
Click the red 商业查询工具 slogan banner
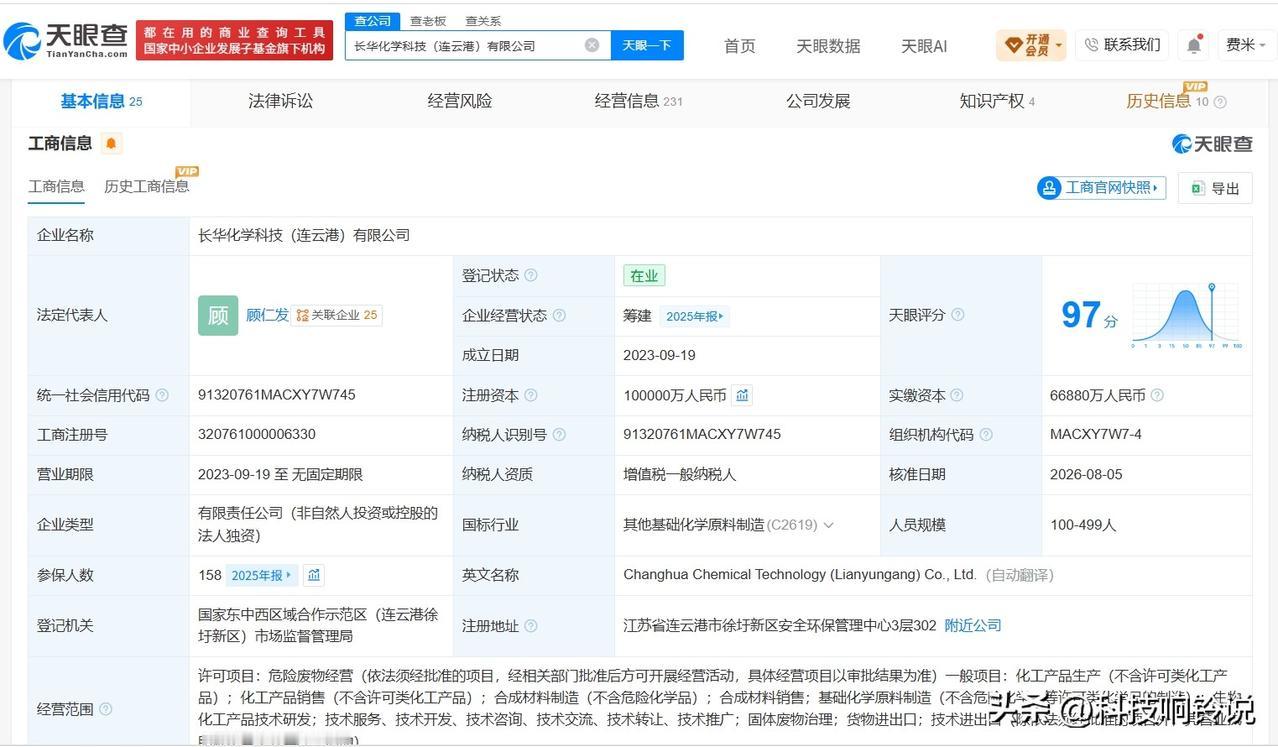[x=234, y=40]
